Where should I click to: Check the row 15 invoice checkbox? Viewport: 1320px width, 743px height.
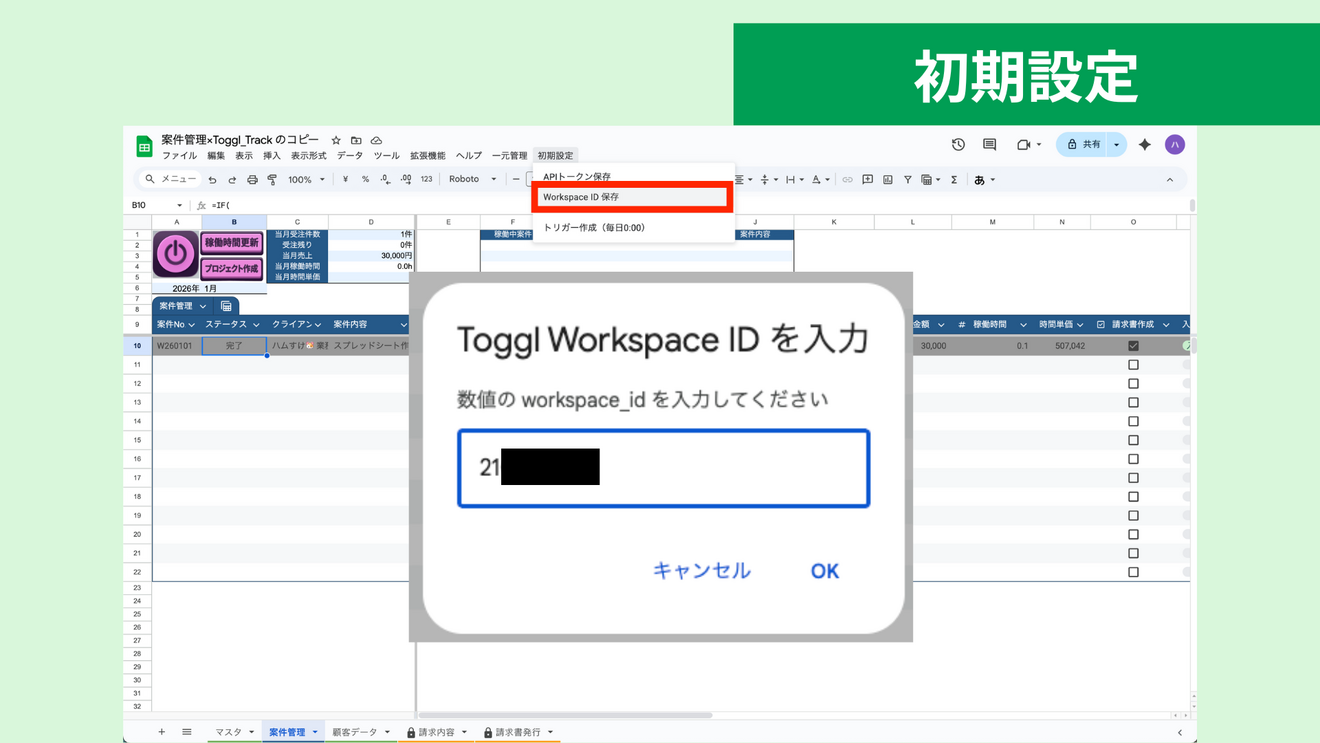coord(1133,440)
